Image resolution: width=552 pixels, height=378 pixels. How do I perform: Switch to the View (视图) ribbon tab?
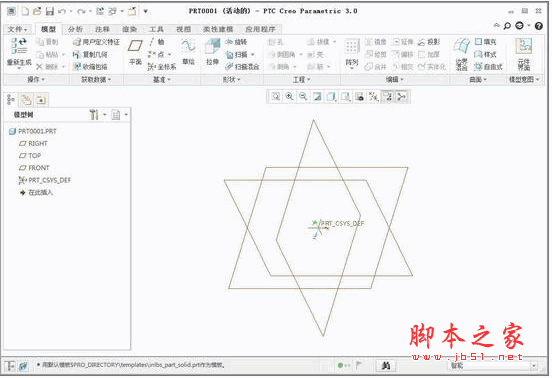pyautogui.click(x=183, y=29)
